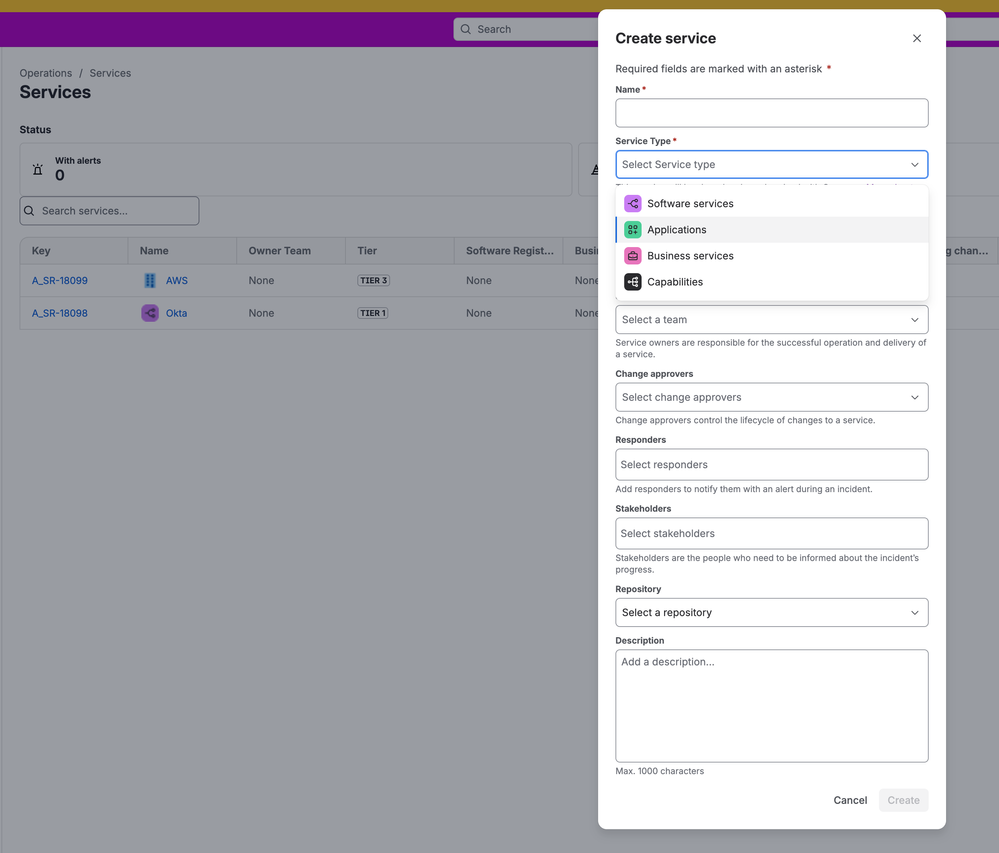This screenshot has width=999, height=853.
Task: Open the Okta service link
Action: [176, 313]
